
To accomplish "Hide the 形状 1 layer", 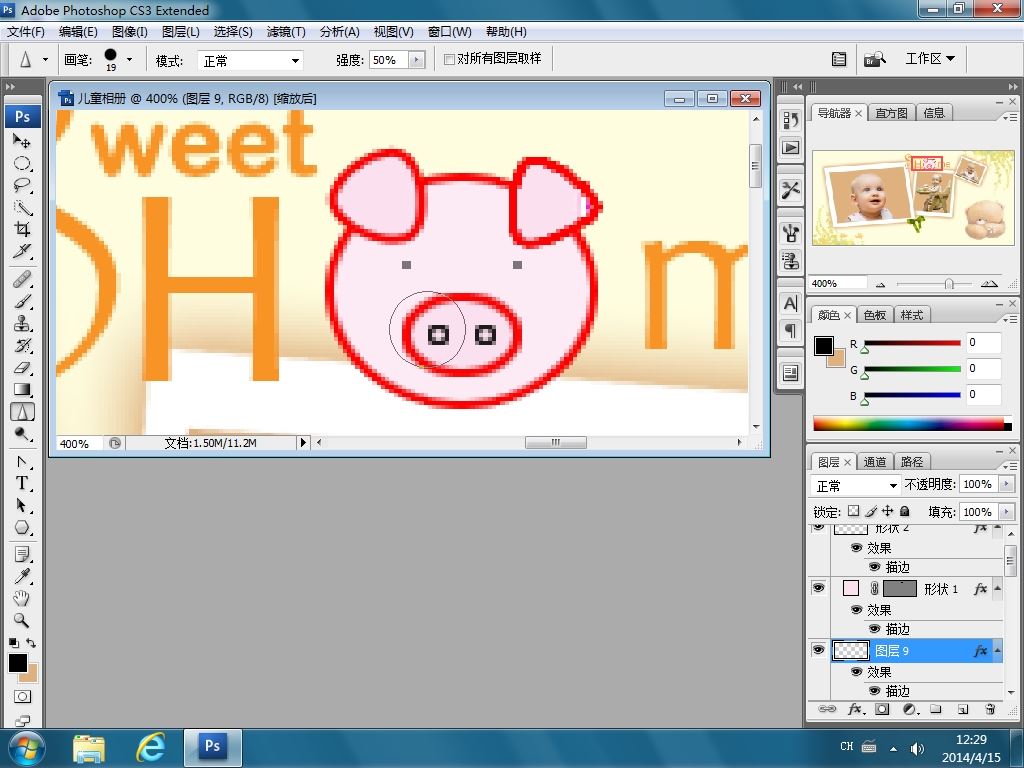I will pyautogui.click(x=818, y=588).
